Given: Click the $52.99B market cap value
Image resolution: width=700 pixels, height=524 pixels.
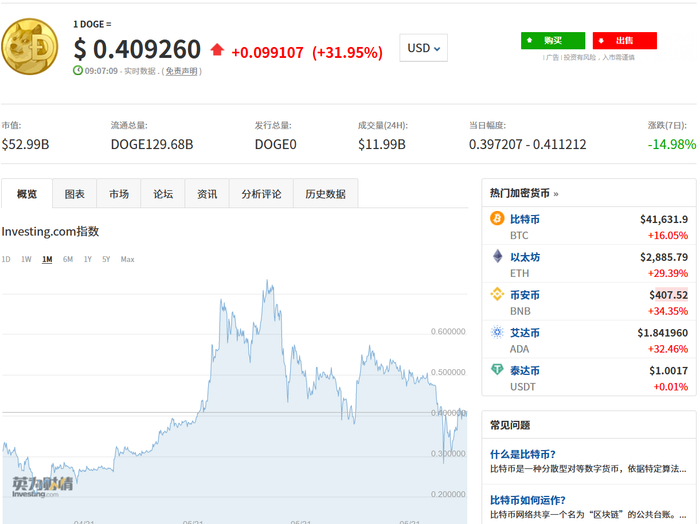Looking at the screenshot, I should (25, 144).
